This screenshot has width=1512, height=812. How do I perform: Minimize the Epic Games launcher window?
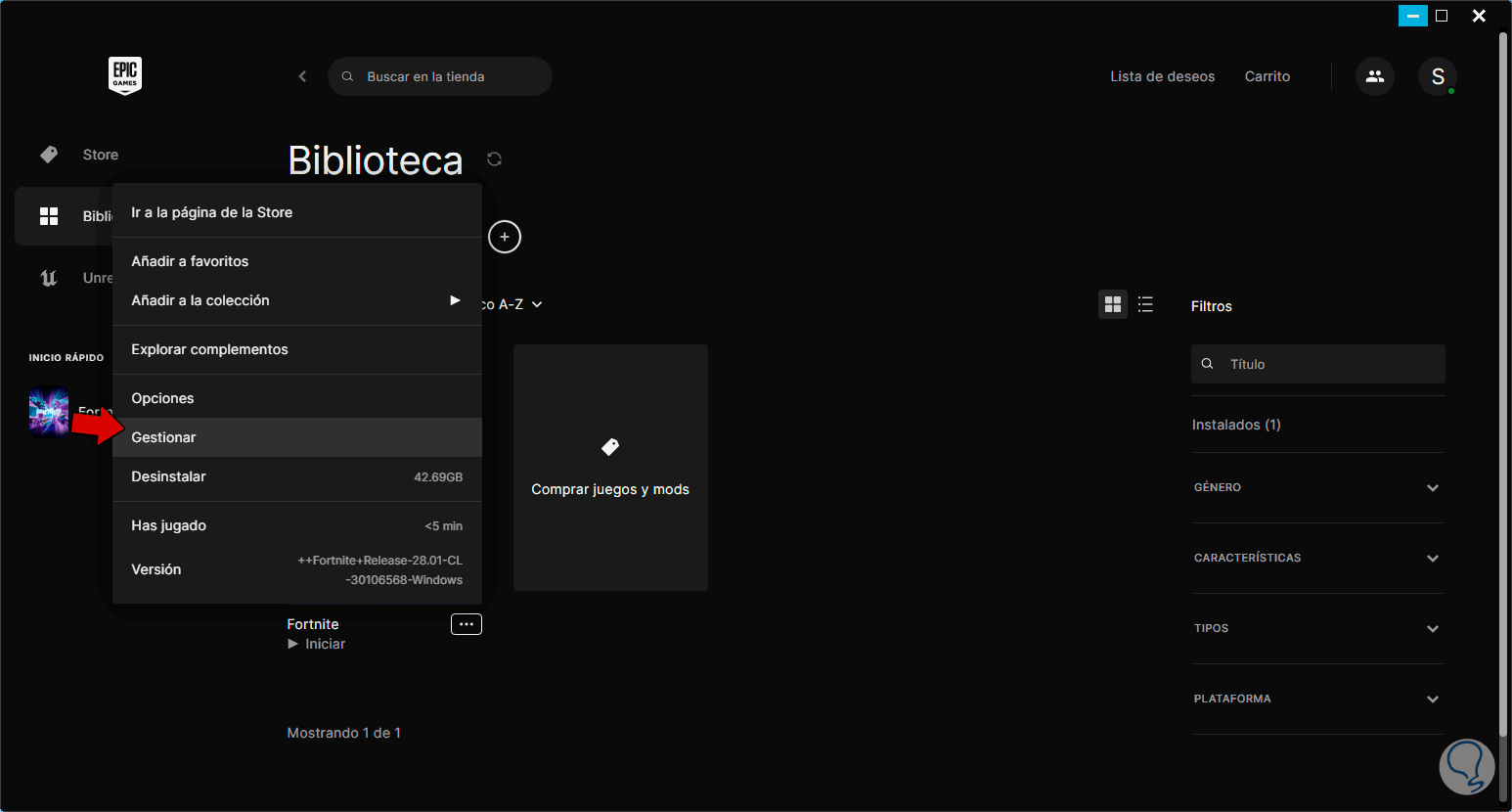[x=1413, y=16]
